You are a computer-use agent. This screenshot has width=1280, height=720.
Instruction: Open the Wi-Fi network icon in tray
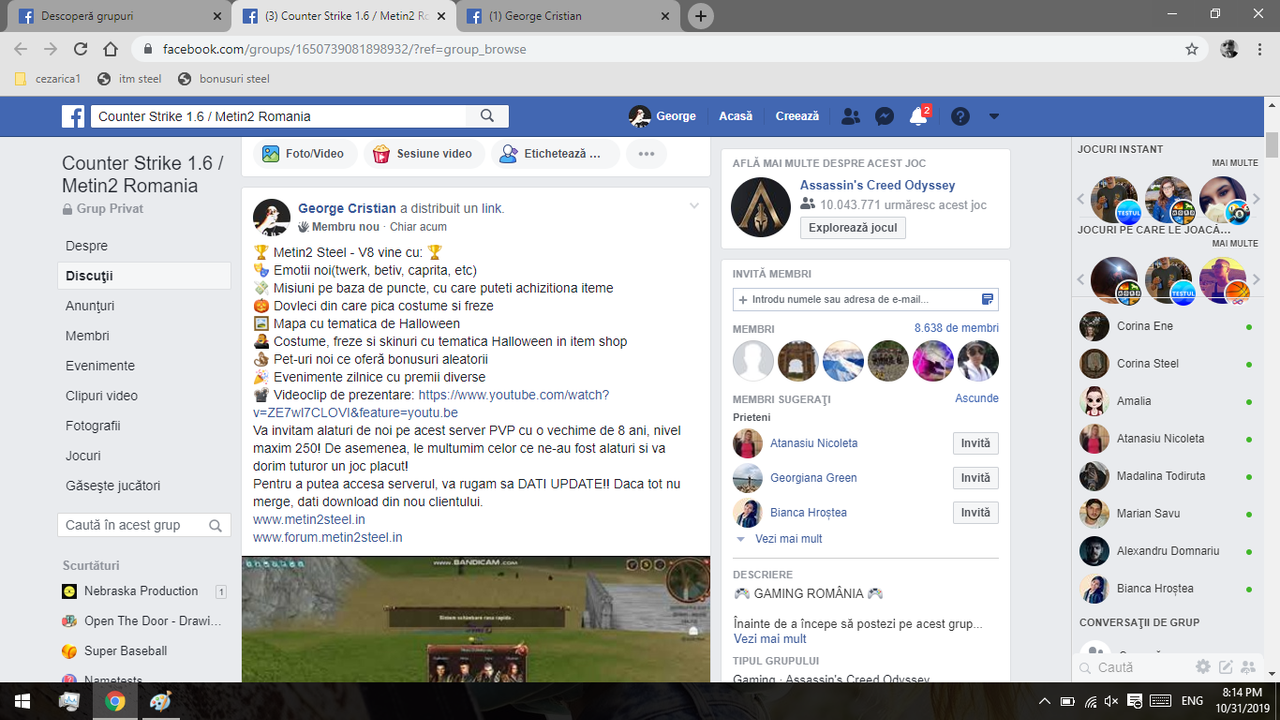click(x=1090, y=701)
